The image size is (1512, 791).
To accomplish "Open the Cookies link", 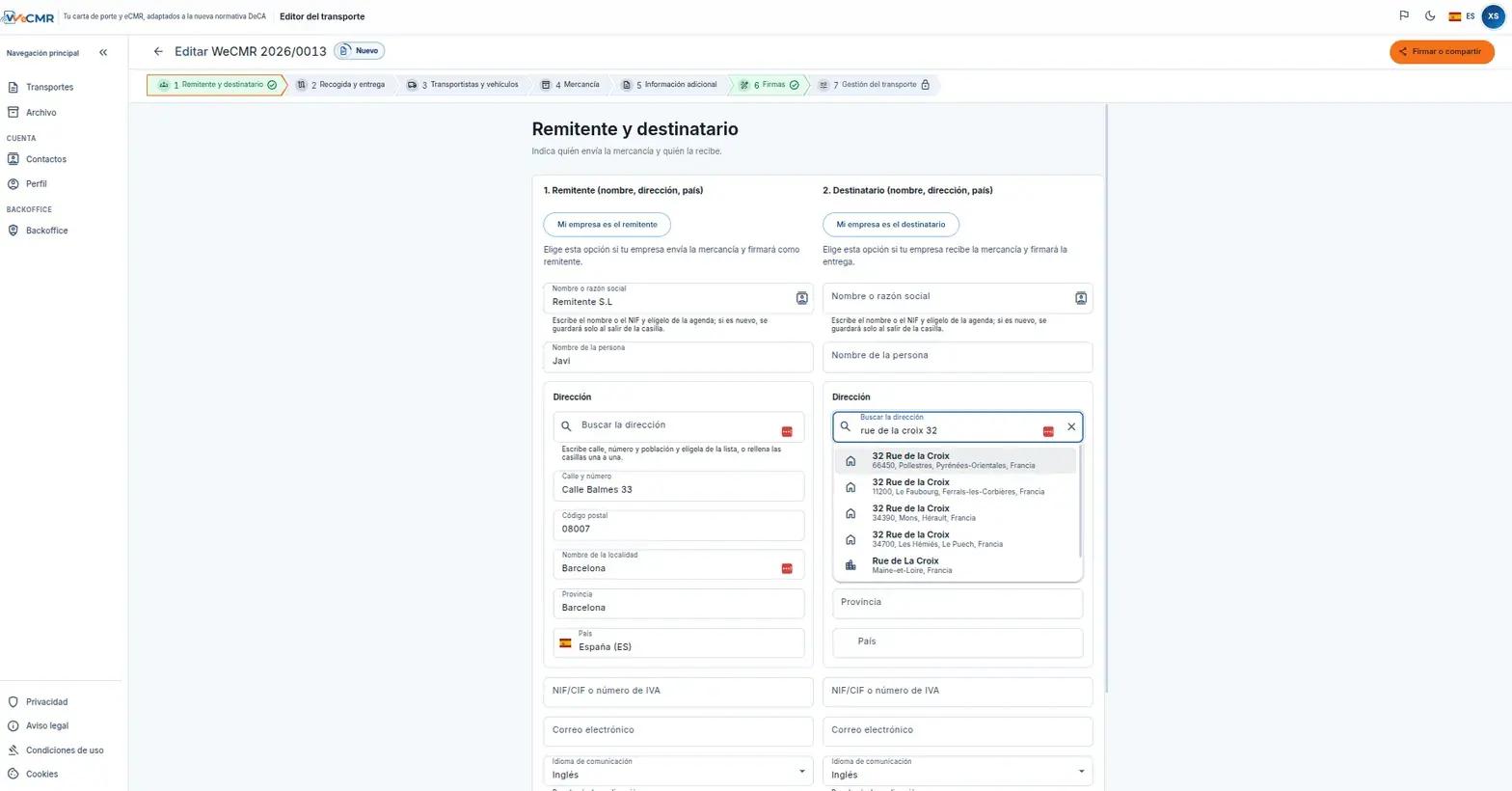I will point(41,775).
